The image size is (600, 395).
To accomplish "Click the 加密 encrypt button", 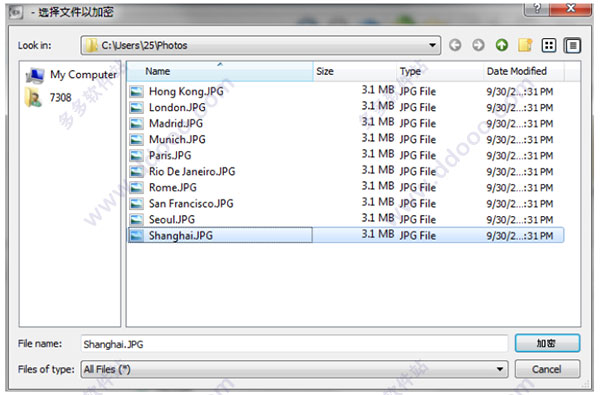I will coord(547,343).
